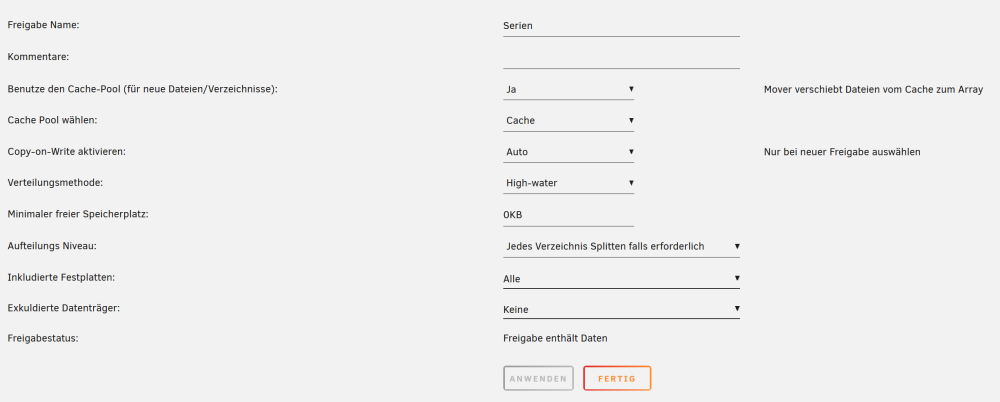This screenshot has width=1000, height=402.
Task: Click the Copy-on-Write aktivieren label
Action: [67, 152]
